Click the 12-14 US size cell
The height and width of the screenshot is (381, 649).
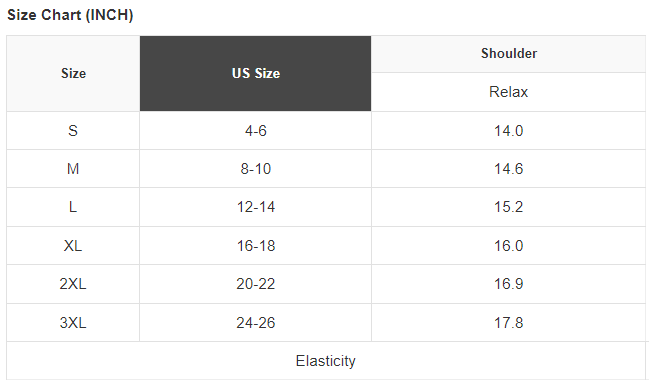pos(255,207)
